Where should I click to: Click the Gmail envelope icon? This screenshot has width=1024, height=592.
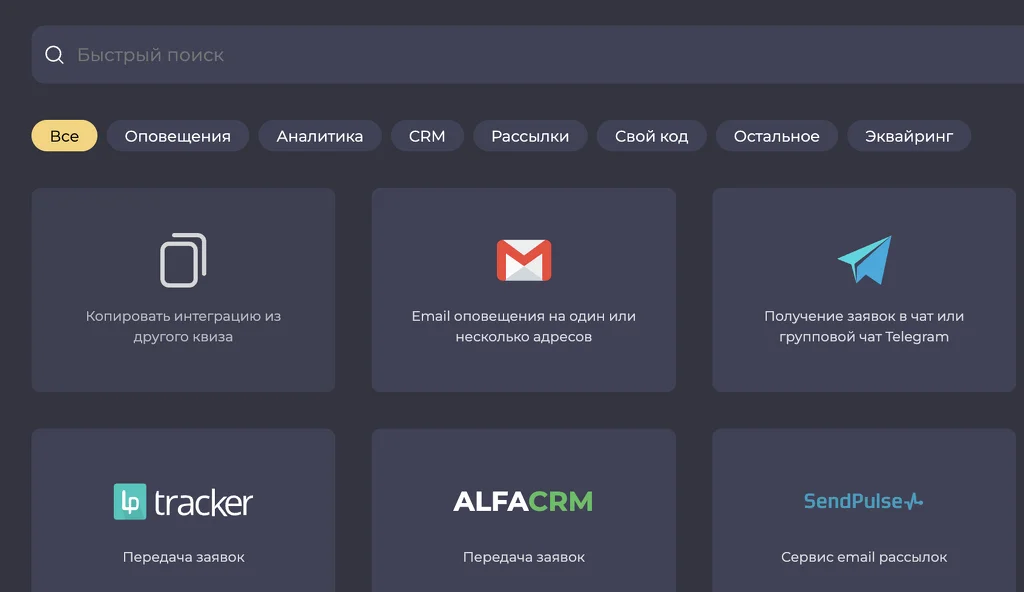(x=524, y=260)
